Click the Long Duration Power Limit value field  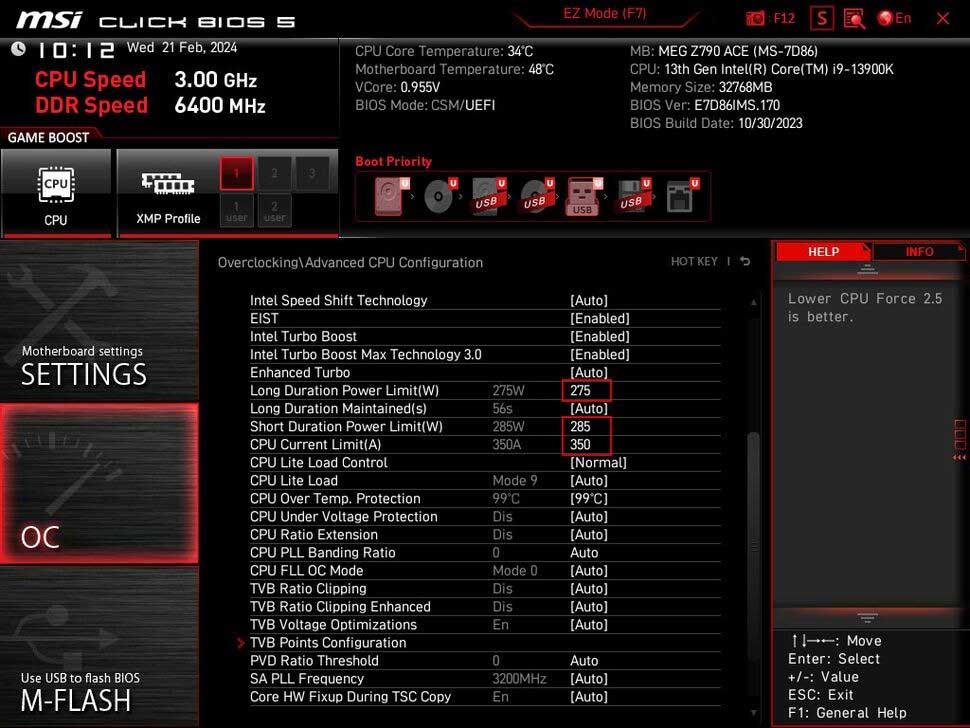click(x=586, y=390)
